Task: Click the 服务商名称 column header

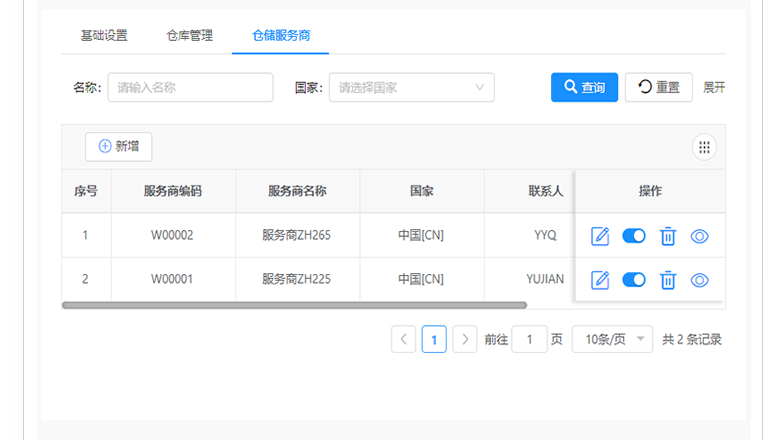Action: 297,191
